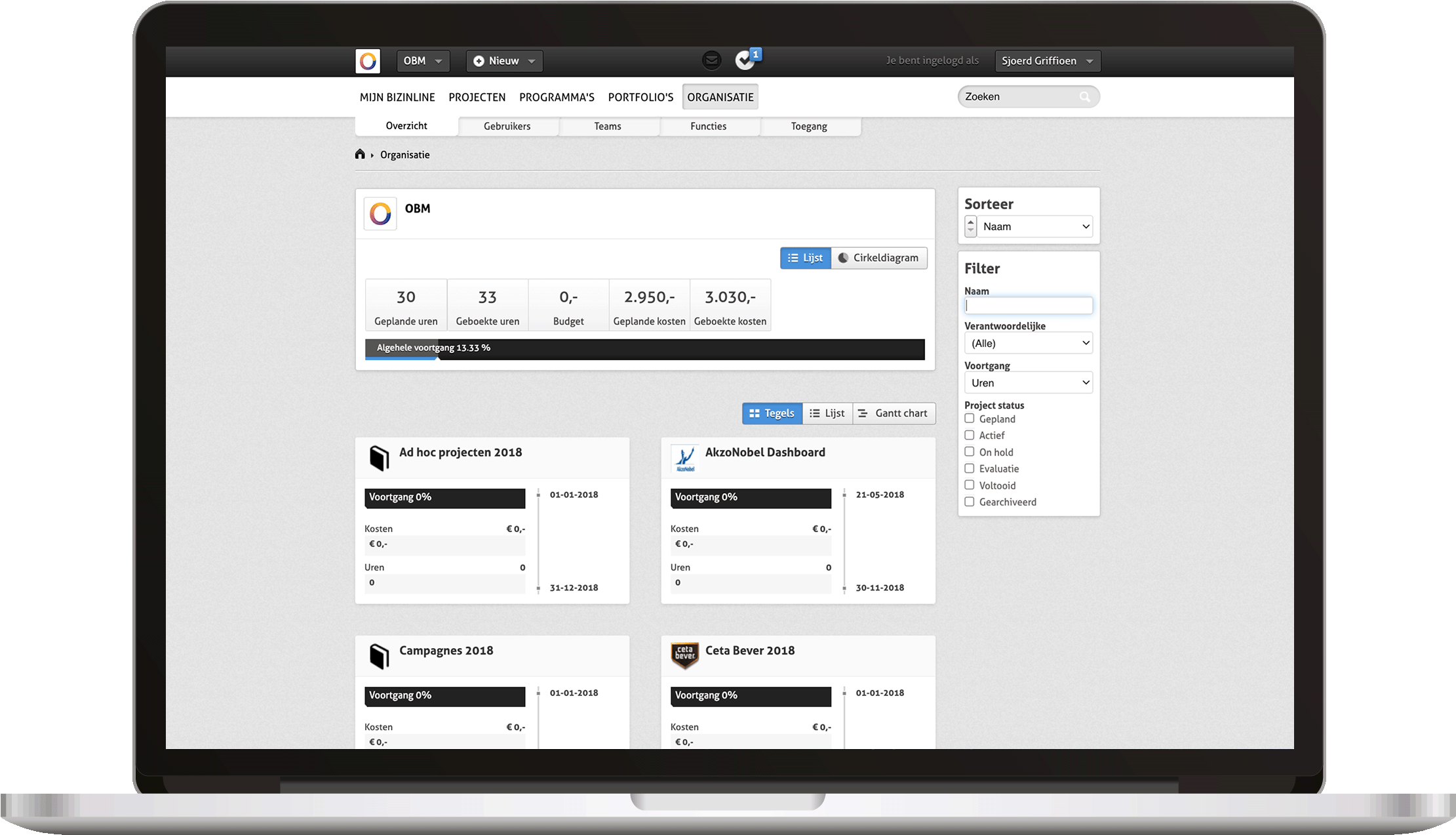Open the Sjoerd Griffioen user menu
The height and width of the screenshot is (835, 1456).
(x=1047, y=61)
